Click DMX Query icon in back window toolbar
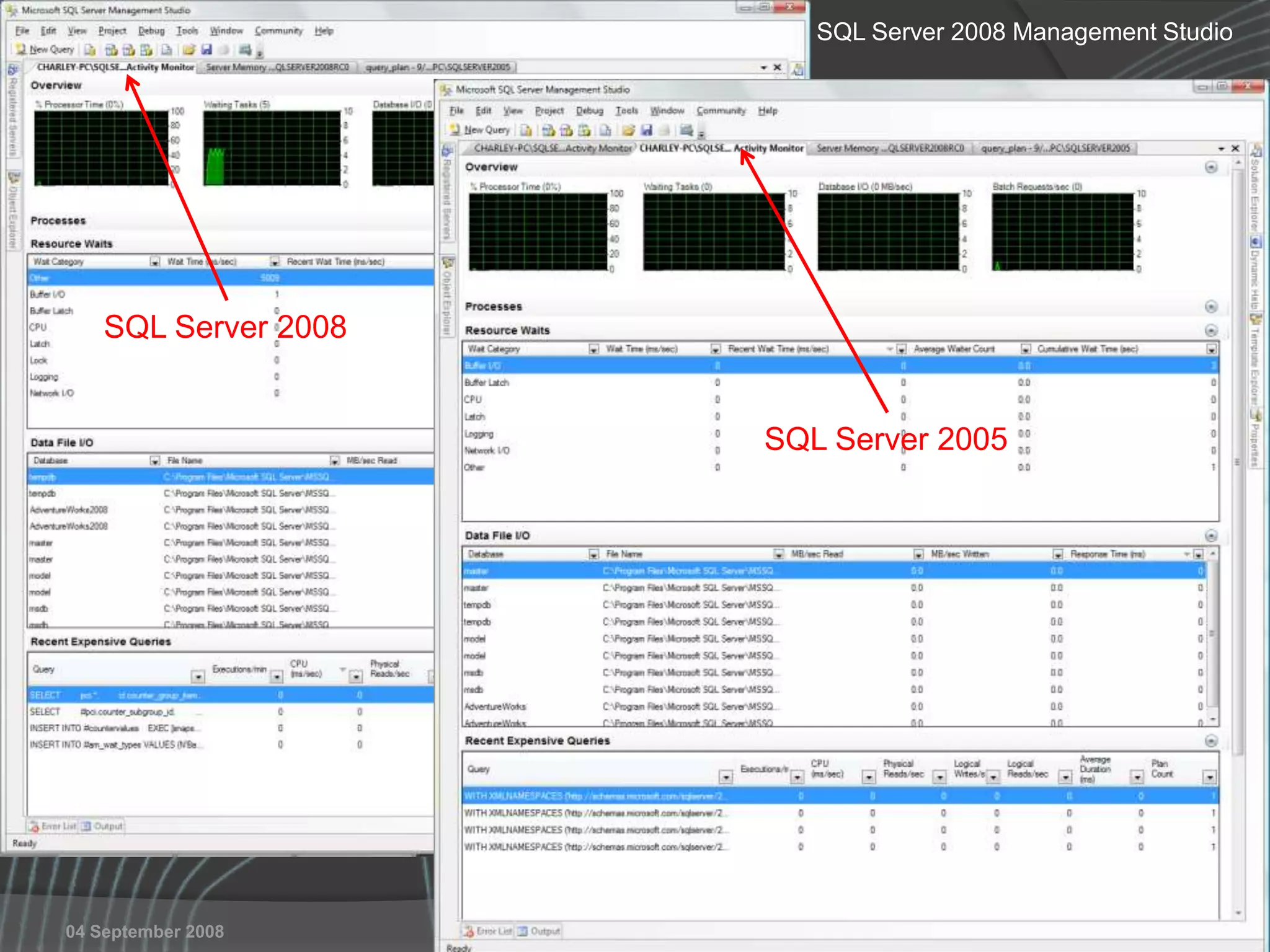The height and width of the screenshot is (952, 1270). point(129,50)
